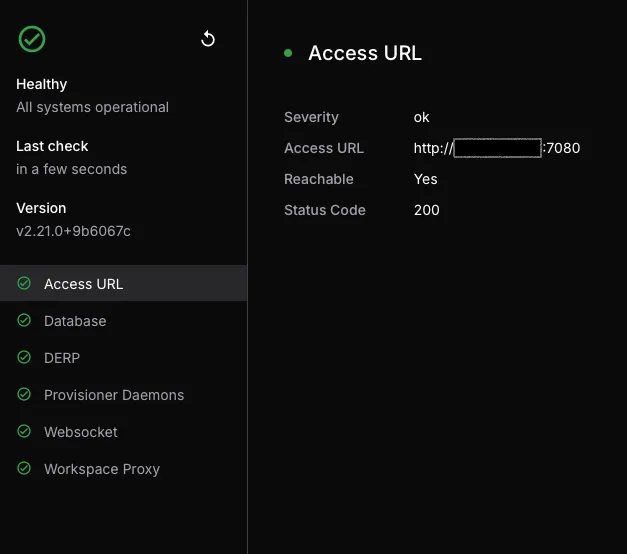Screen dimensions: 627x554
Task: Click the check icon beside Access URL in sidebar
Action: click(24, 284)
